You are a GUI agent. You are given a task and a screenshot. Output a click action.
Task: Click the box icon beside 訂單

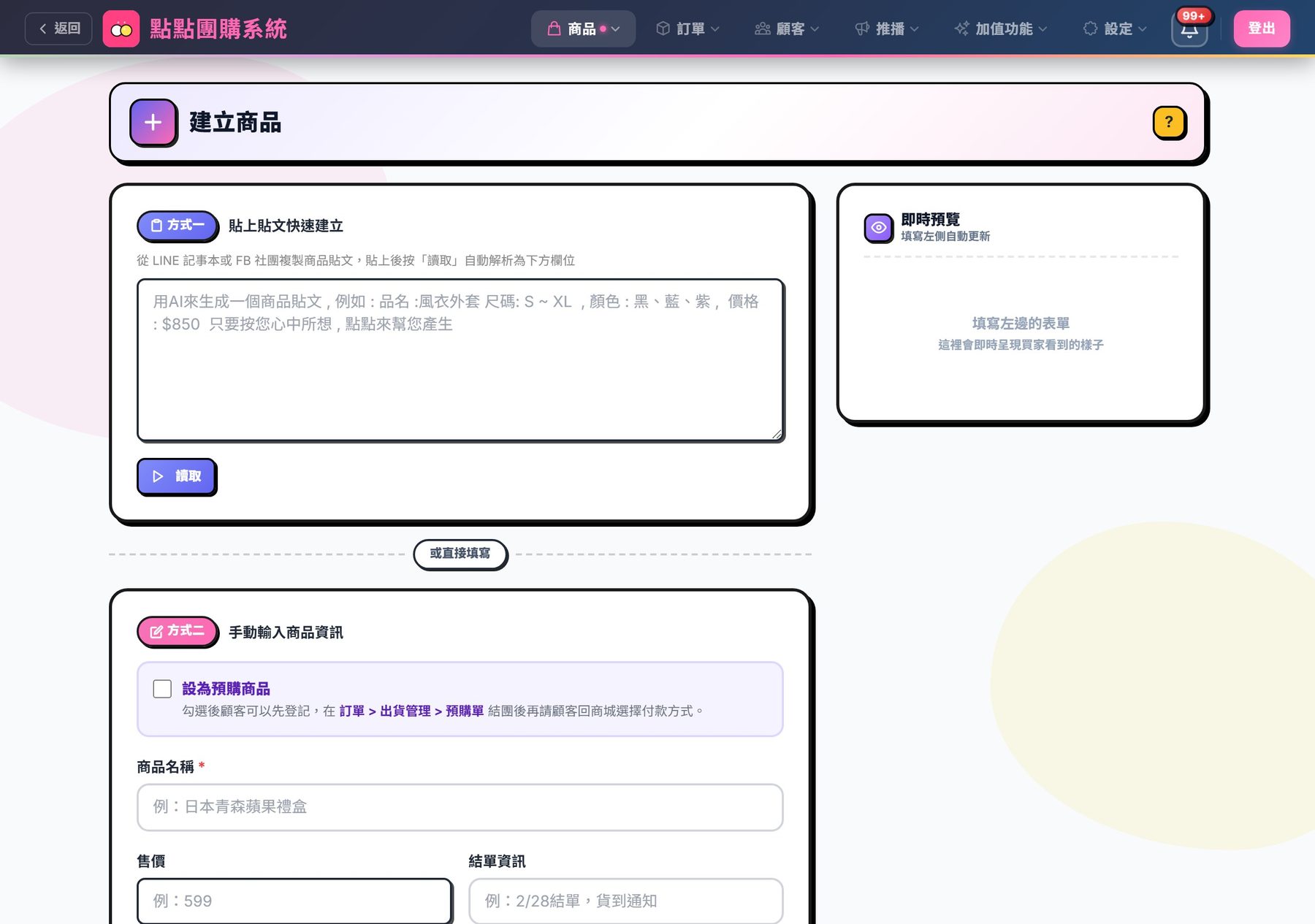point(663,28)
